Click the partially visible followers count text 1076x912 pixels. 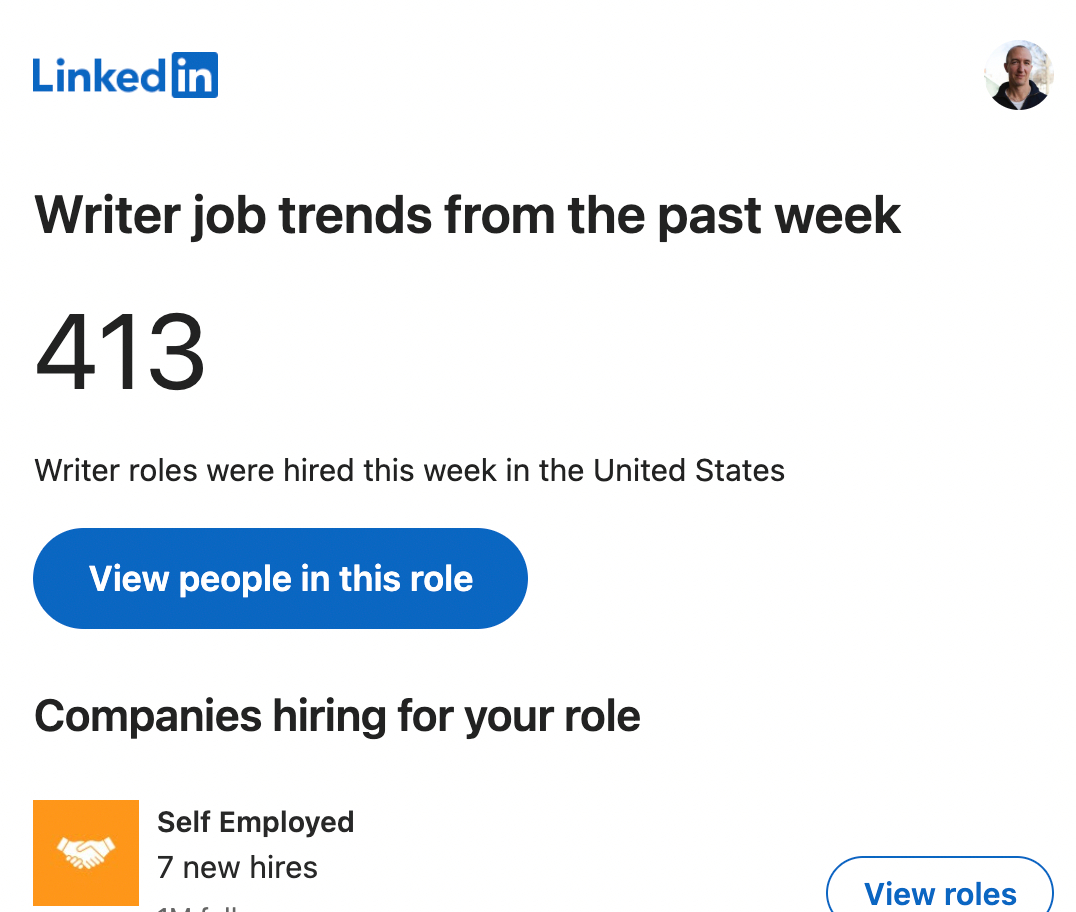200,906
